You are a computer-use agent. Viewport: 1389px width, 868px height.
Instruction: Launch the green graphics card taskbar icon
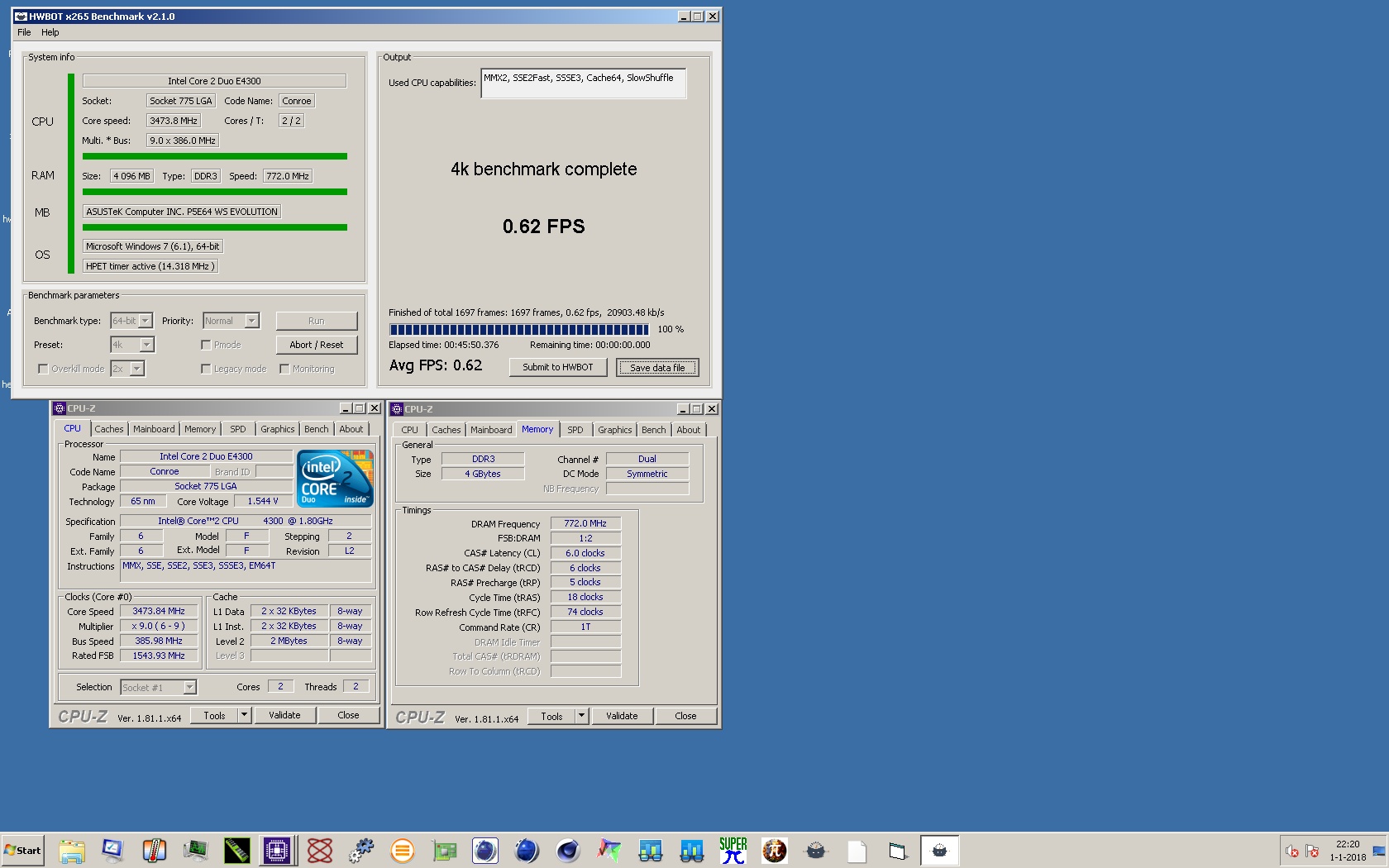[444, 851]
